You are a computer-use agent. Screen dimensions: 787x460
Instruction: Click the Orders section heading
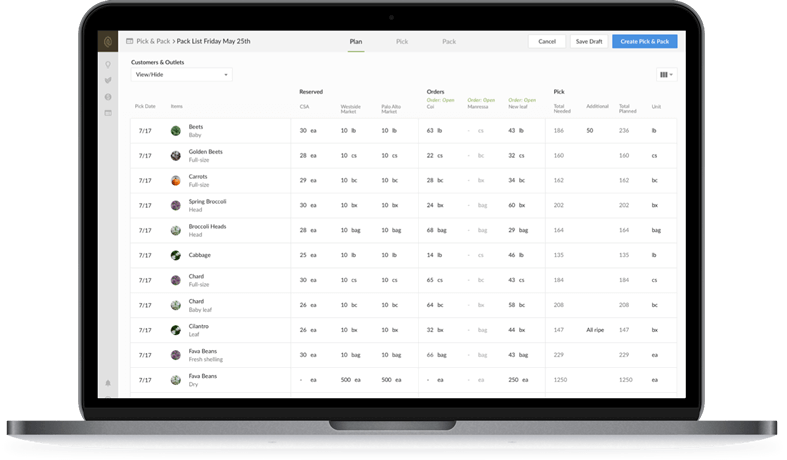435,92
